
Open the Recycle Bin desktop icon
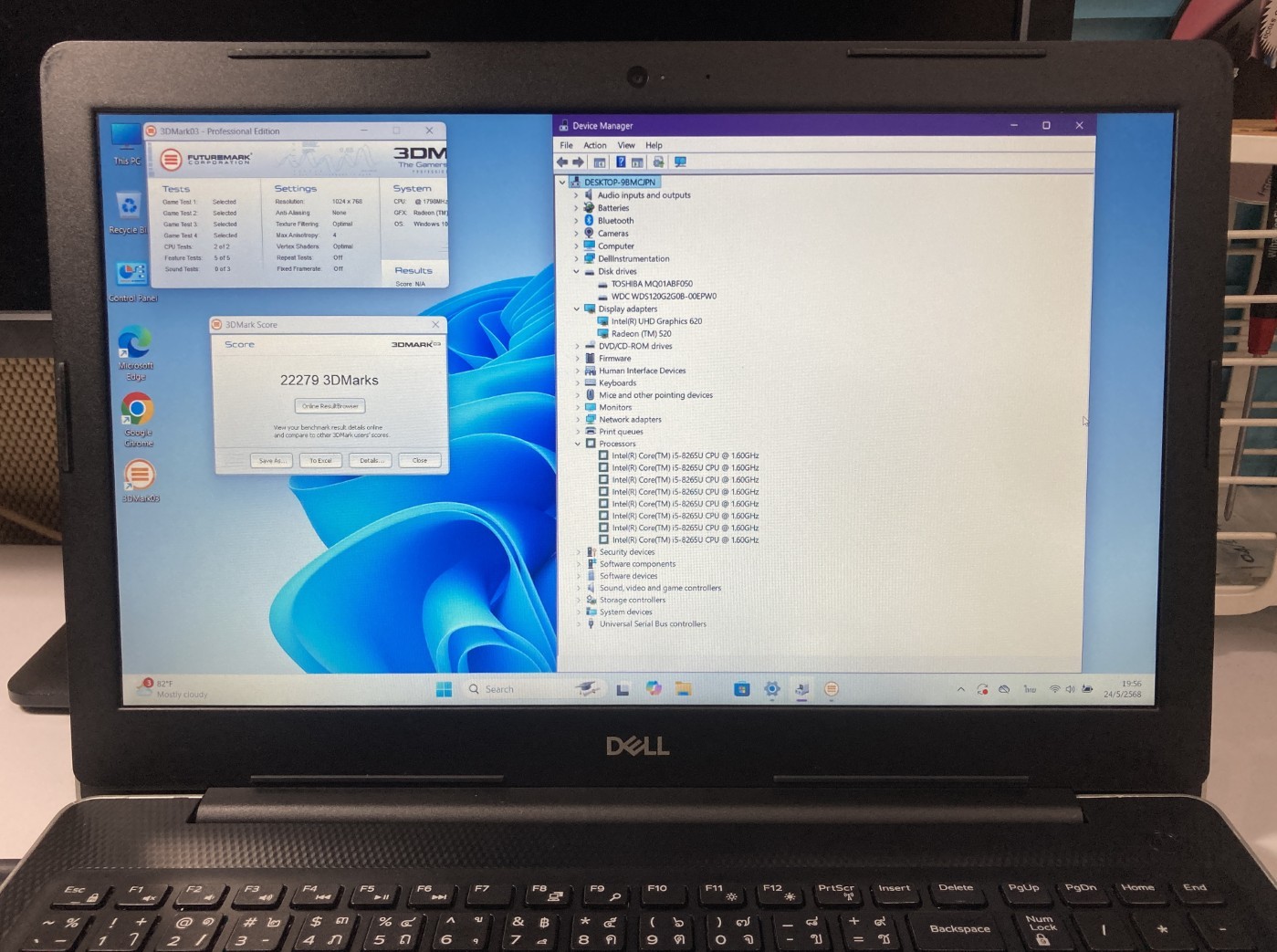point(129,213)
